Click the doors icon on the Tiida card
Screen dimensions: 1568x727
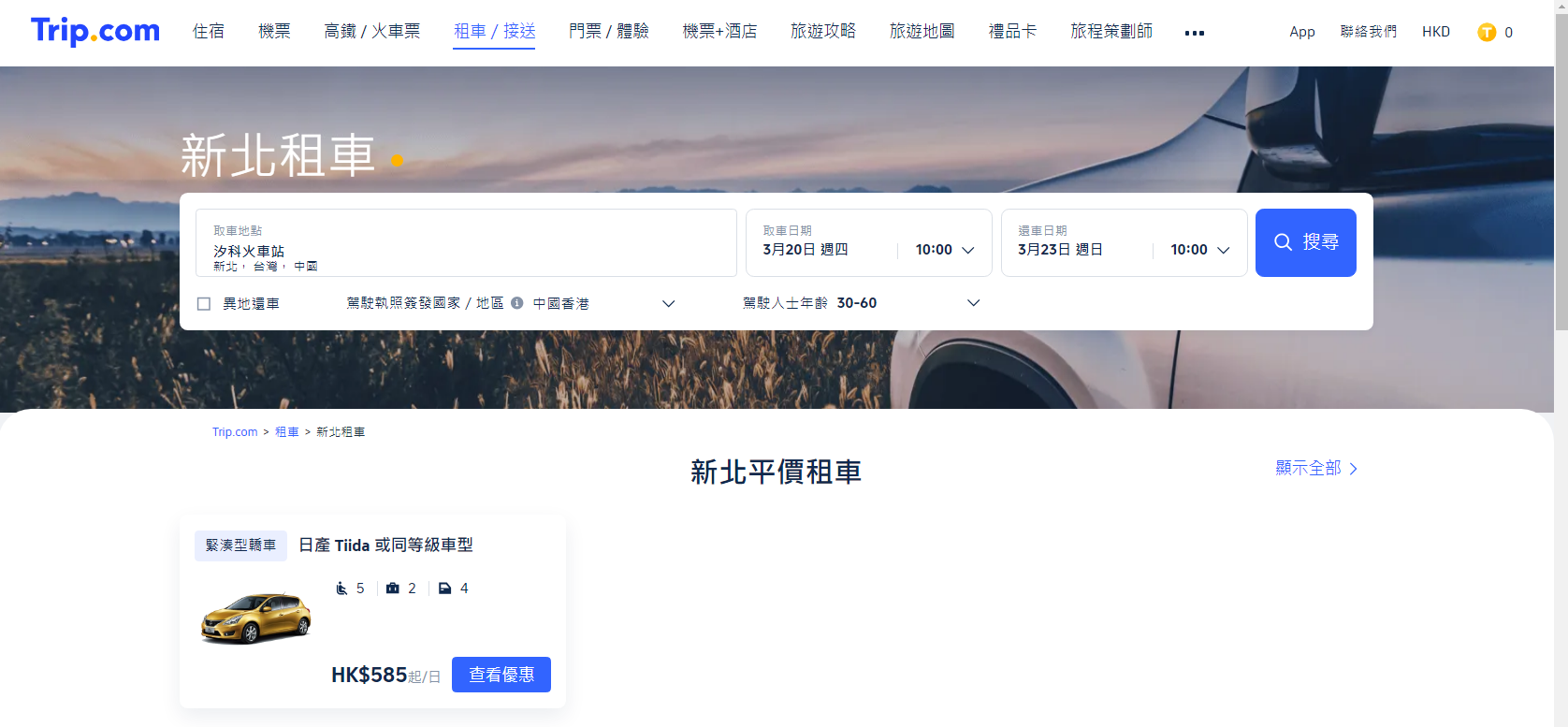tap(445, 589)
